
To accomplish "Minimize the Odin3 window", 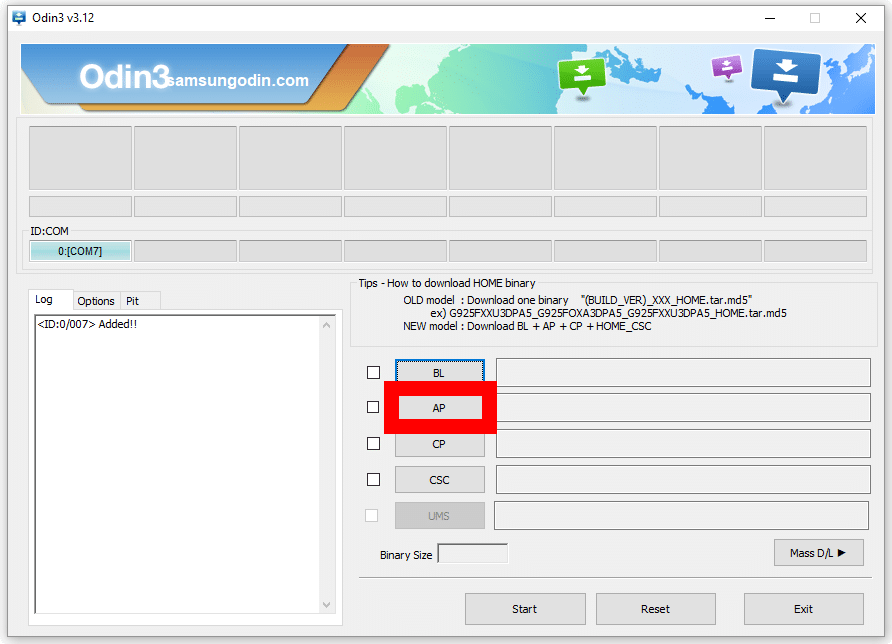I will 770,18.
